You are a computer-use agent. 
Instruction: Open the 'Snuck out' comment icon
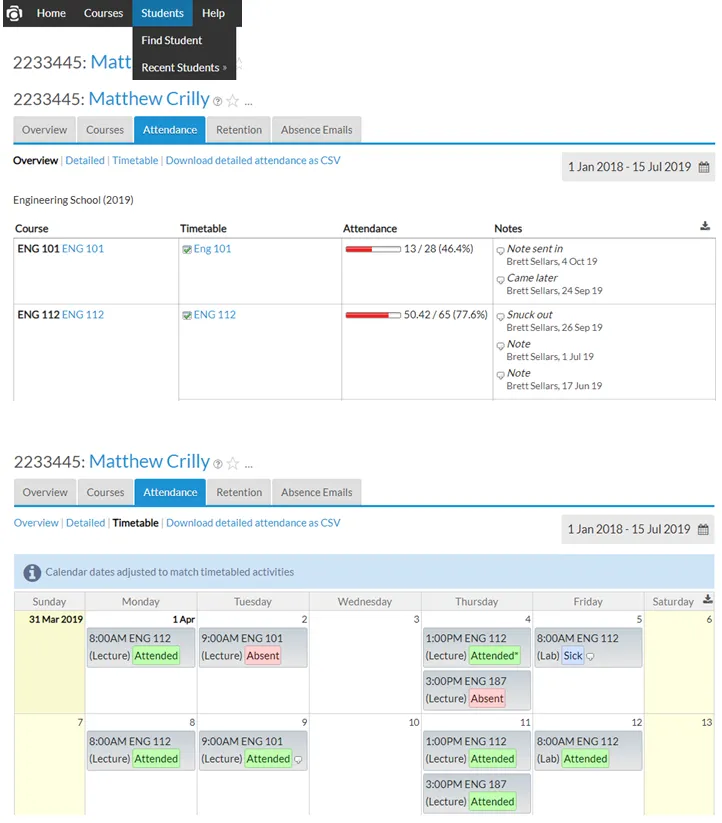pyautogui.click(x=501, y=316)
